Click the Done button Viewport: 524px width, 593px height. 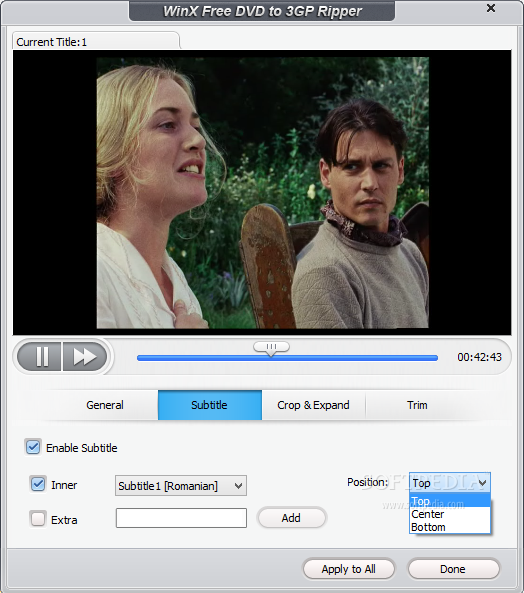[453, 569]
